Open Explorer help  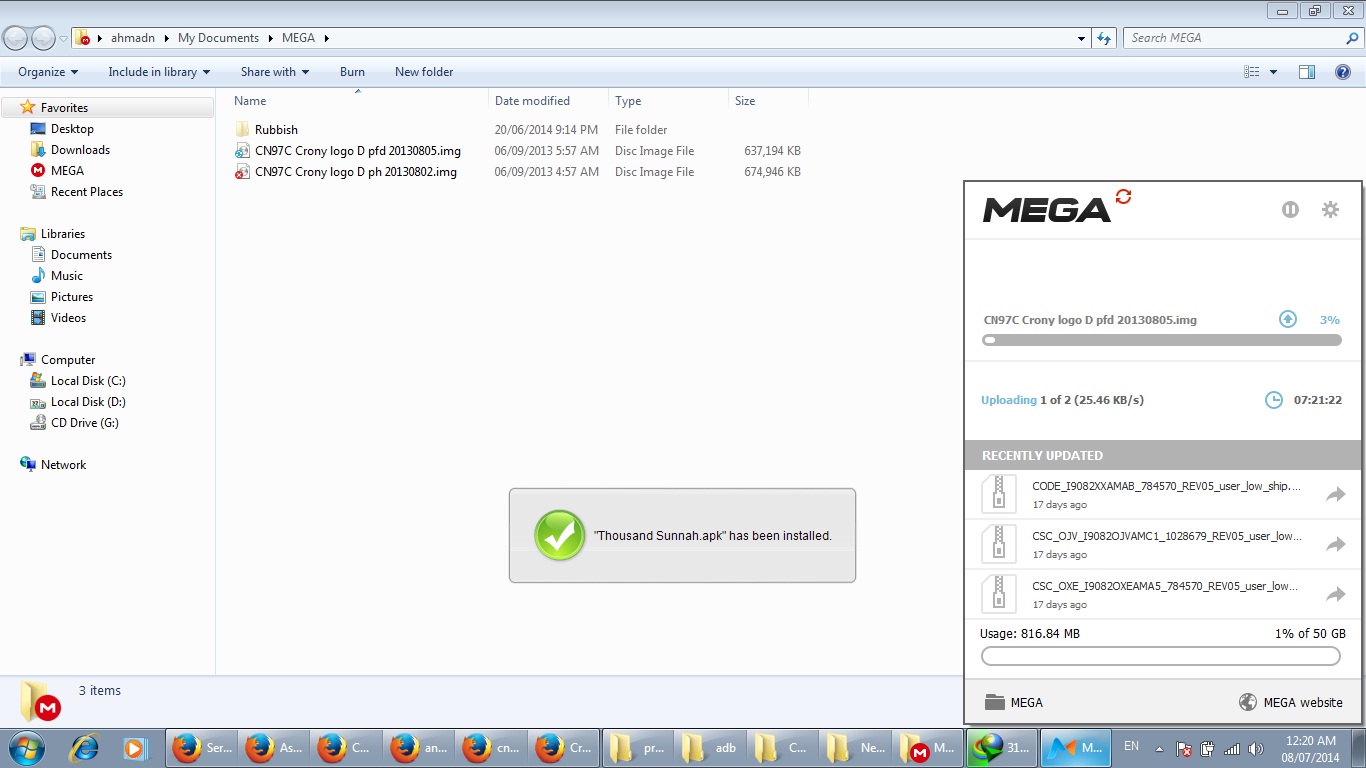coord(1342,72)
